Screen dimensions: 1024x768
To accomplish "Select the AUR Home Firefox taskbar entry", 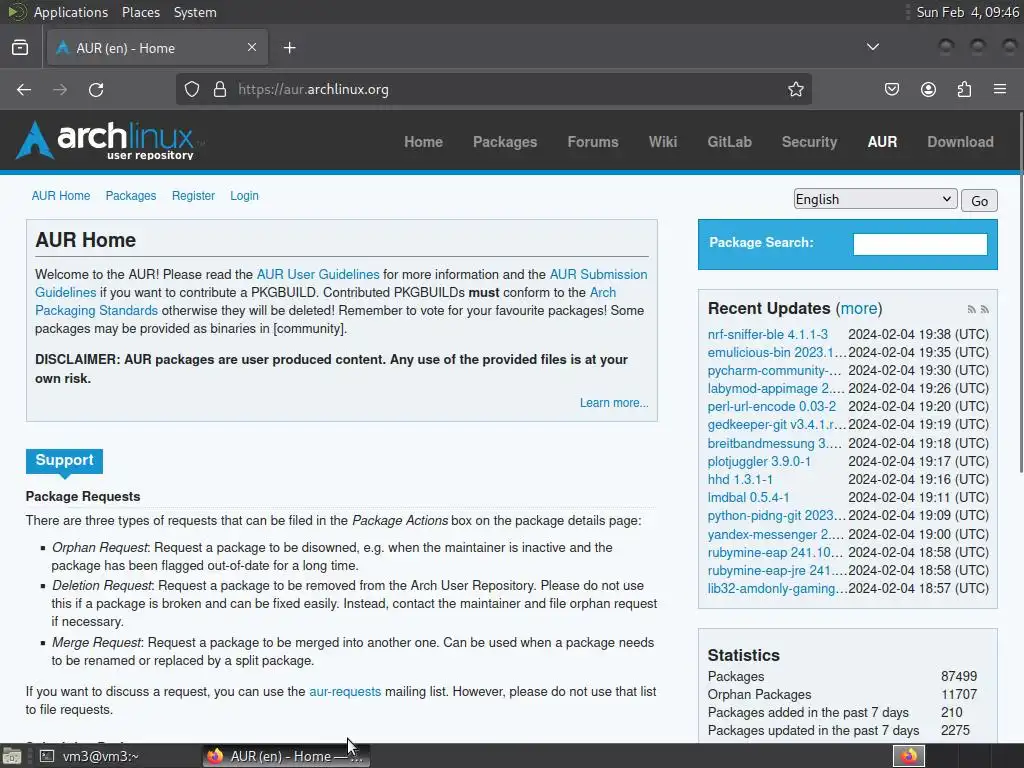I will (286, 756).
